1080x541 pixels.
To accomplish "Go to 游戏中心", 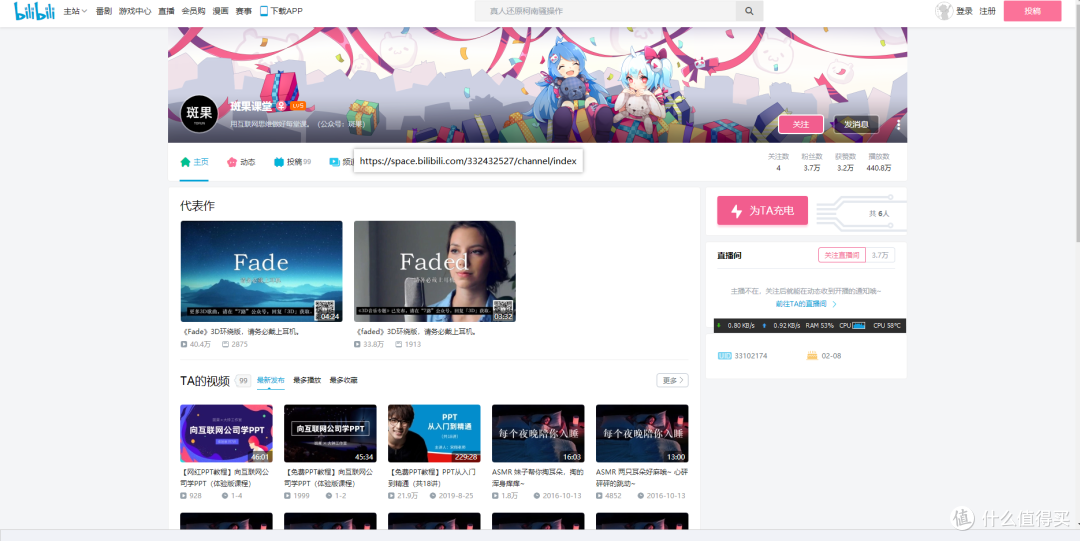I will [135, 11].
